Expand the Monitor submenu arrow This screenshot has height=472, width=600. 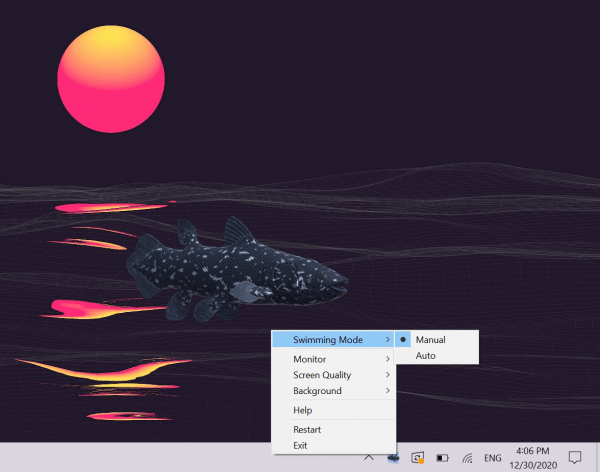(388, 359)
